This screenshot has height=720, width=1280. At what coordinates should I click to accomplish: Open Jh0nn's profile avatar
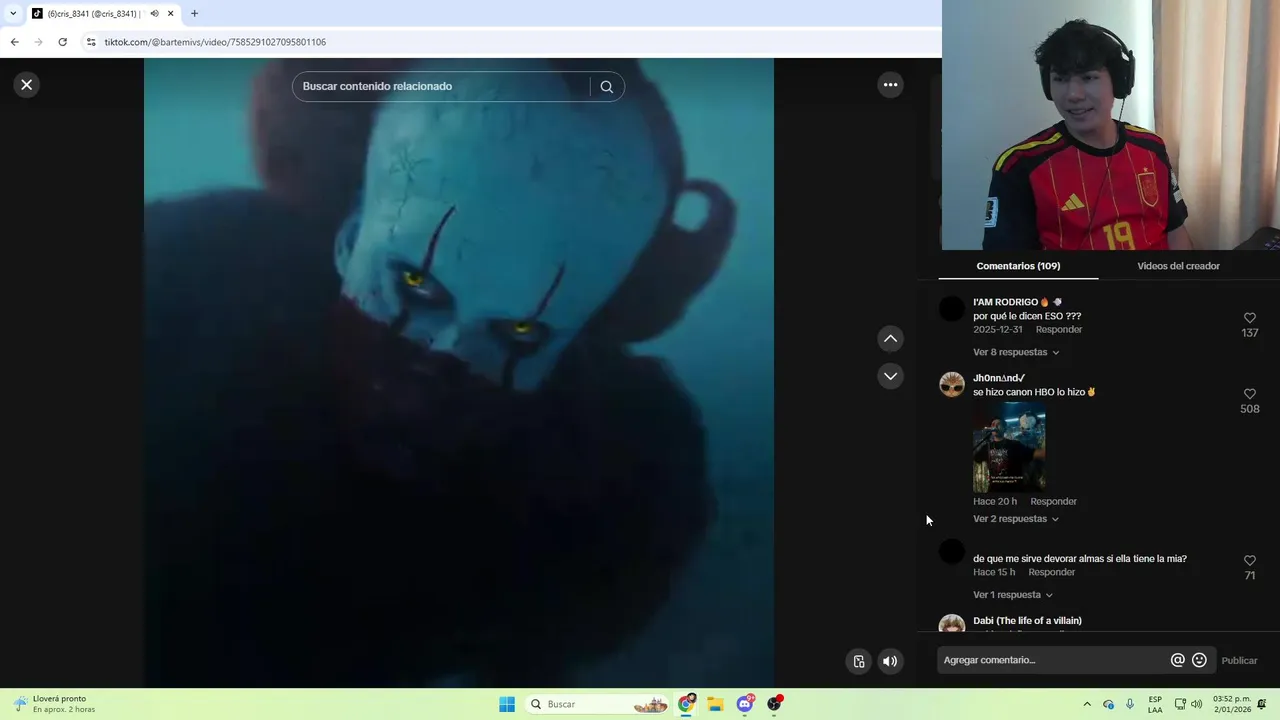click(952, 384)
